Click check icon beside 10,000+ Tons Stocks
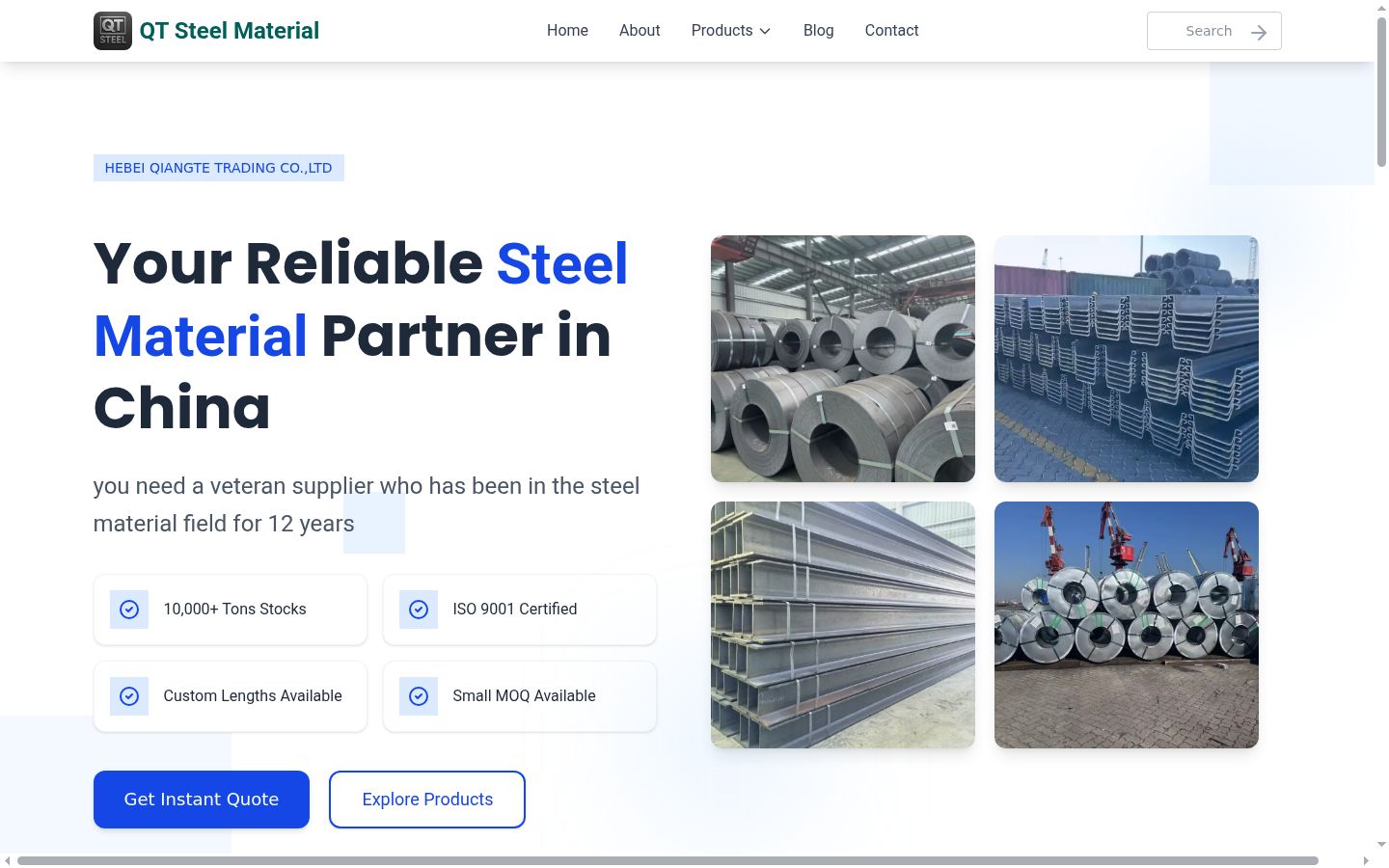The height and width of the screenshot is (868, 1389). click(129, 610)
